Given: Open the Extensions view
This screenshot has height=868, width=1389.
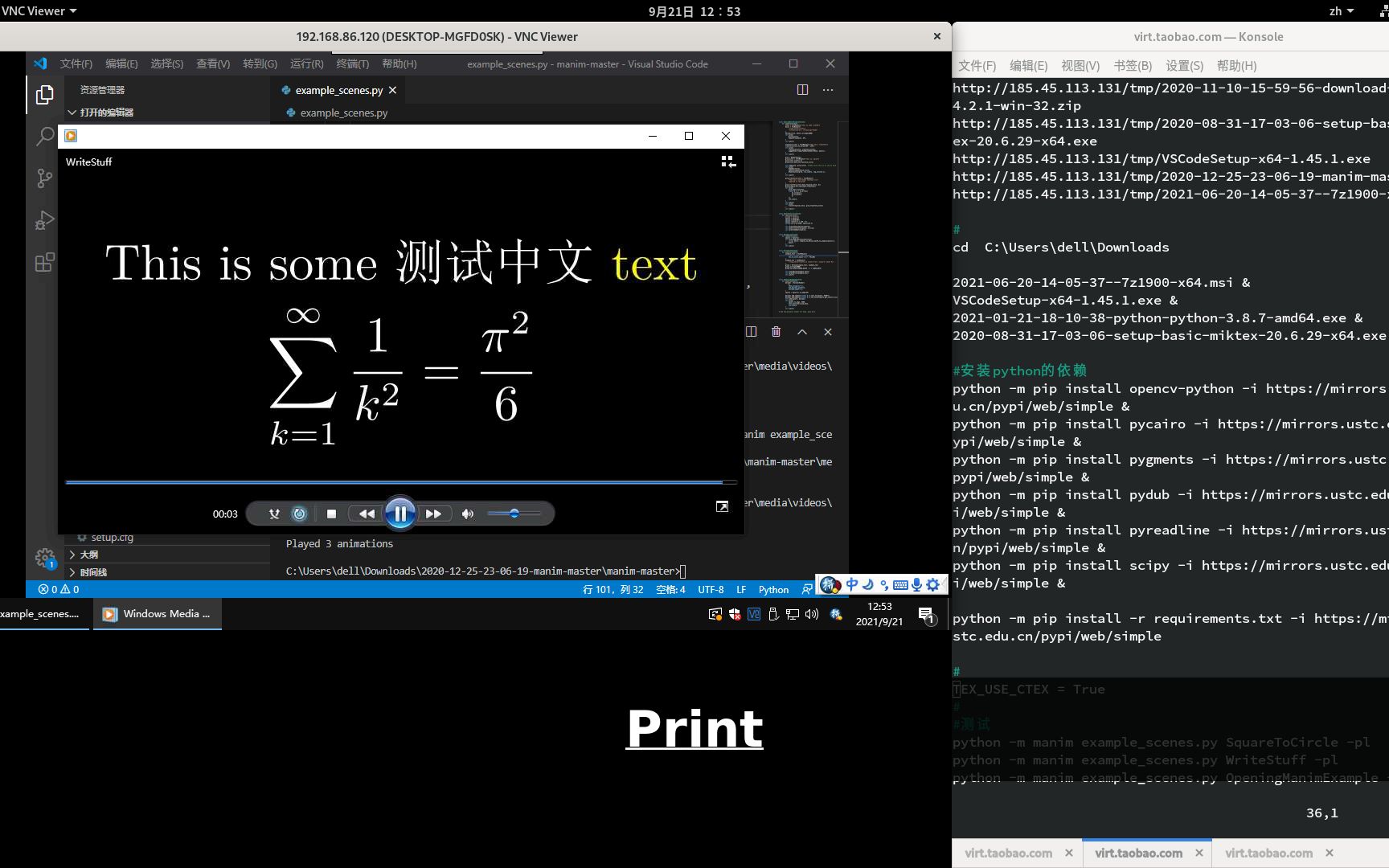Looking at the screenshot, I should (x=44, y=261).
